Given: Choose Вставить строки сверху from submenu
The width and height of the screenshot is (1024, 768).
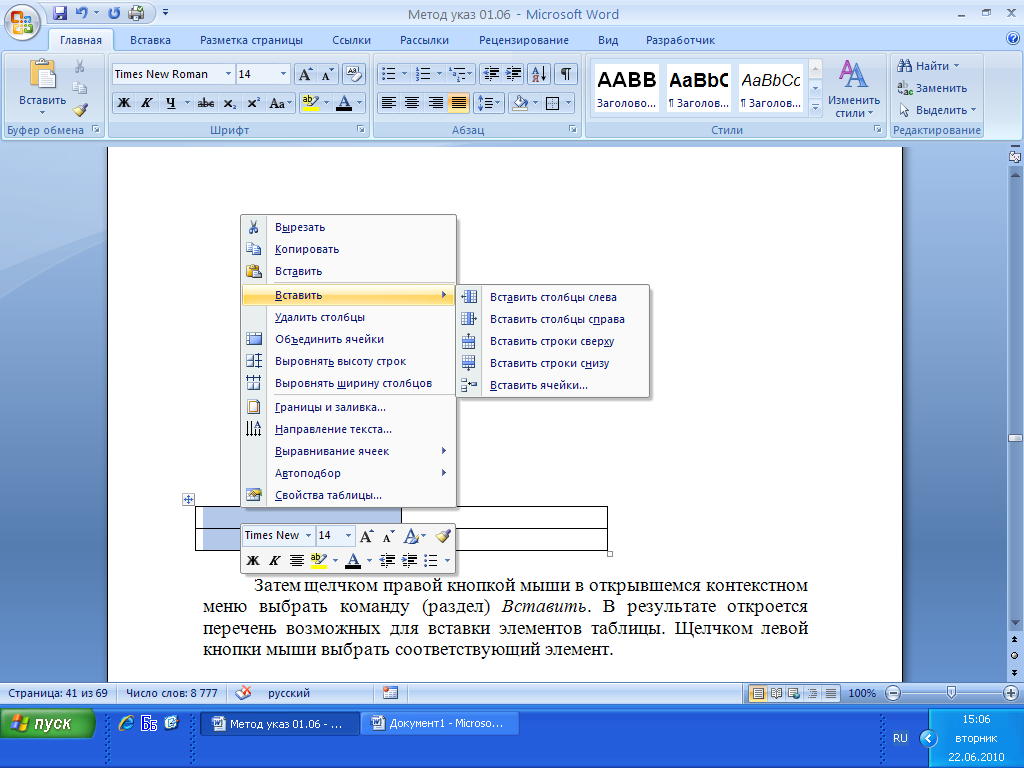Looking at the screenshot, I should [552, 341].
